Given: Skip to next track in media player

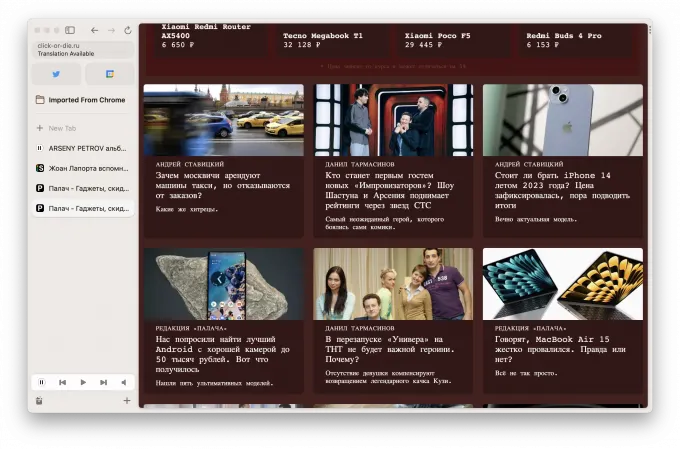Looking at the screenshot, I should (x=103, y=382).
